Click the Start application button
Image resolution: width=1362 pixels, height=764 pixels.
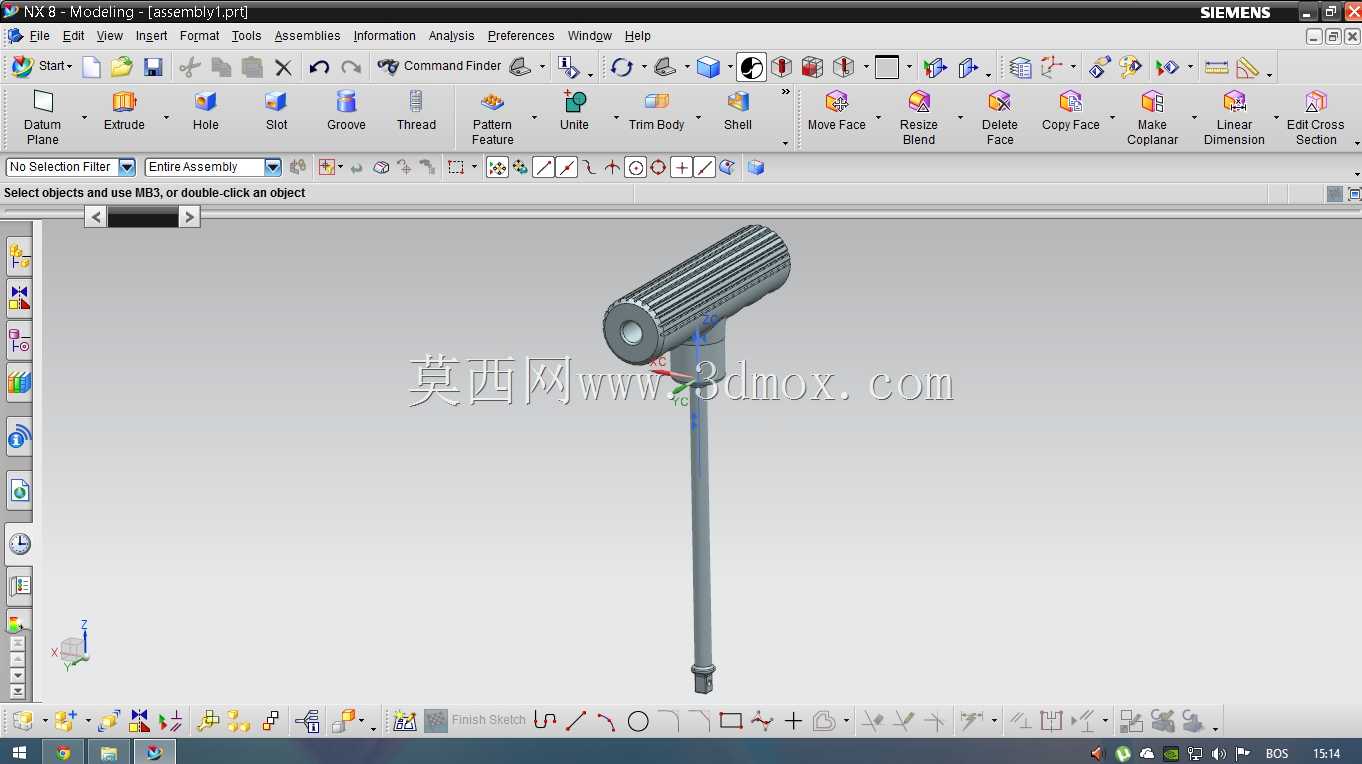[41, 67]
